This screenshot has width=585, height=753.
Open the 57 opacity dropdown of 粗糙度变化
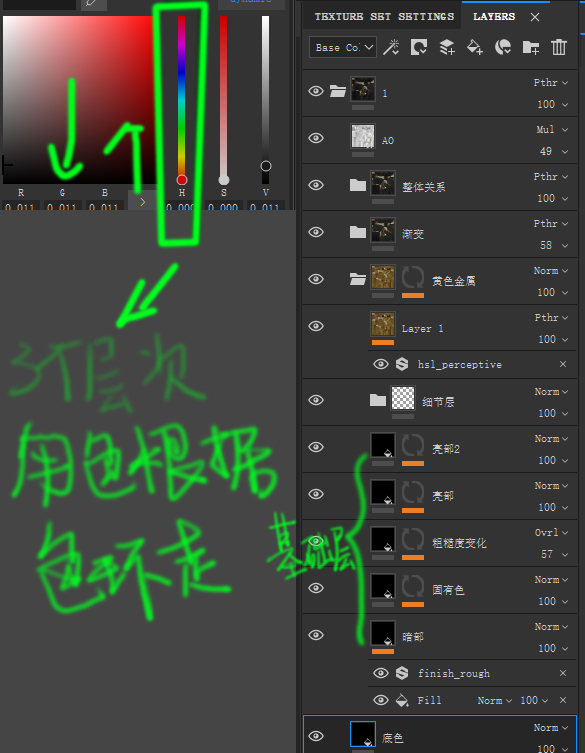(555, 554)
